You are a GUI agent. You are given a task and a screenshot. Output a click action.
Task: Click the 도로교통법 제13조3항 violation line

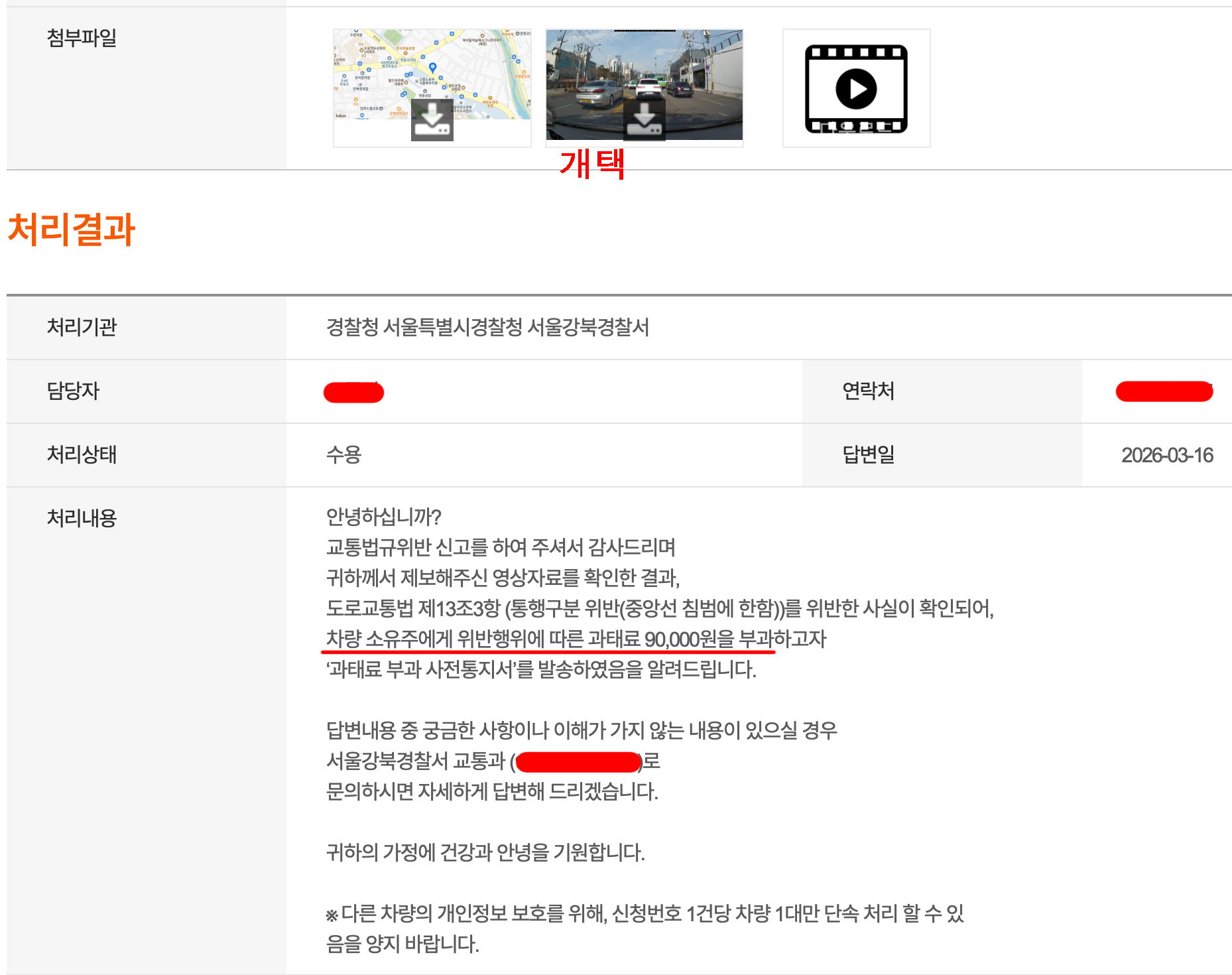click(x=660, y=608)
